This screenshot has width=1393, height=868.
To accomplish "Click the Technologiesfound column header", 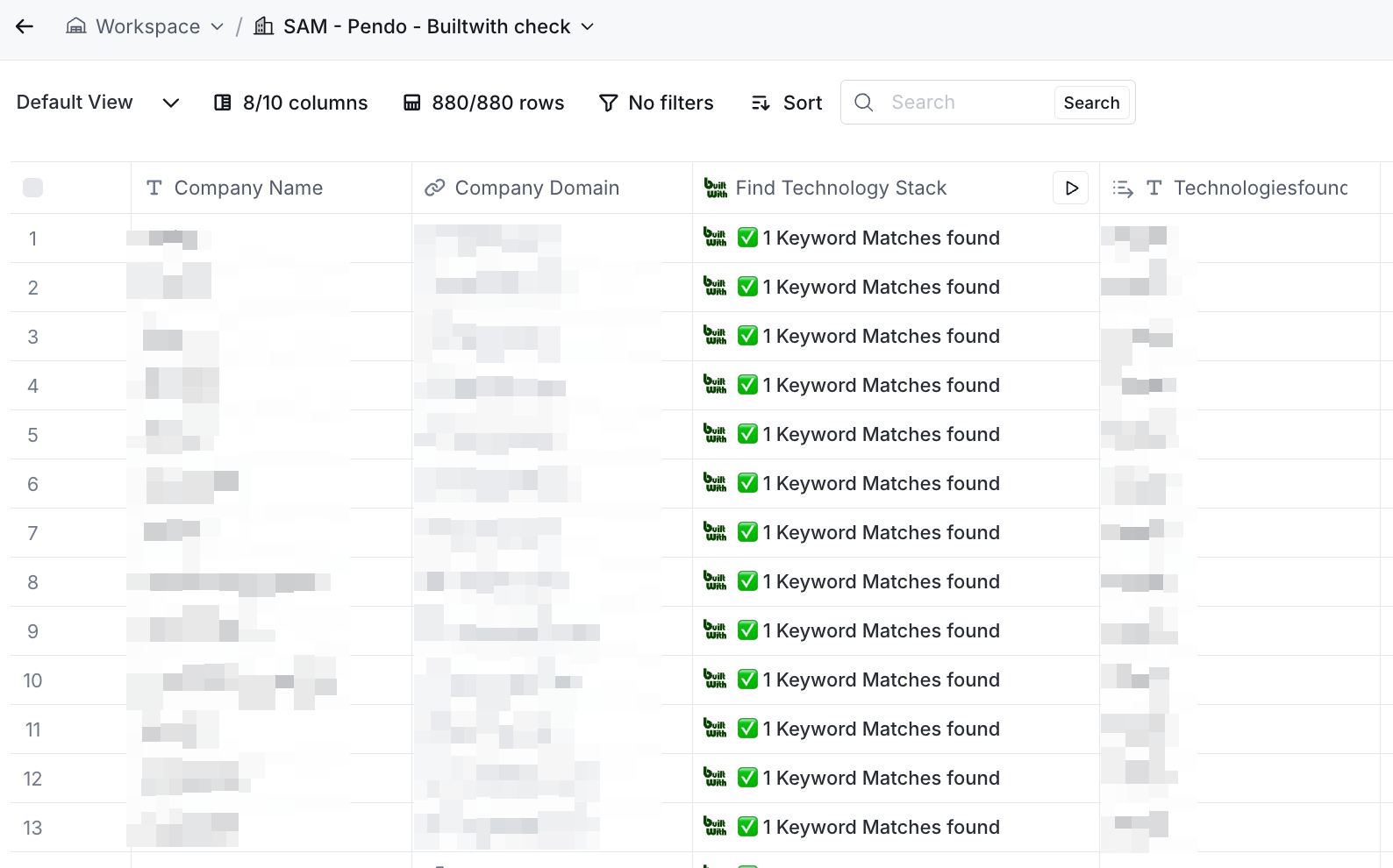I will tap(1239, 188).
